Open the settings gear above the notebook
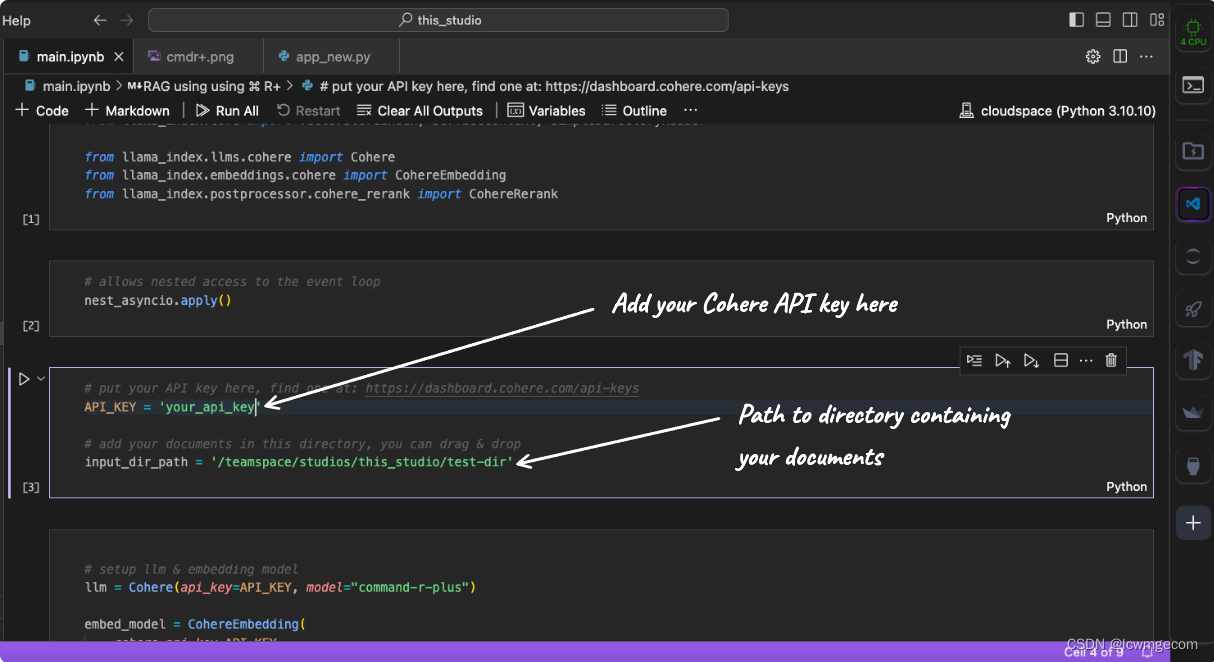The width and height of the screenshot is (1214, 662). pyautogui.click(x=1093, y=57)
